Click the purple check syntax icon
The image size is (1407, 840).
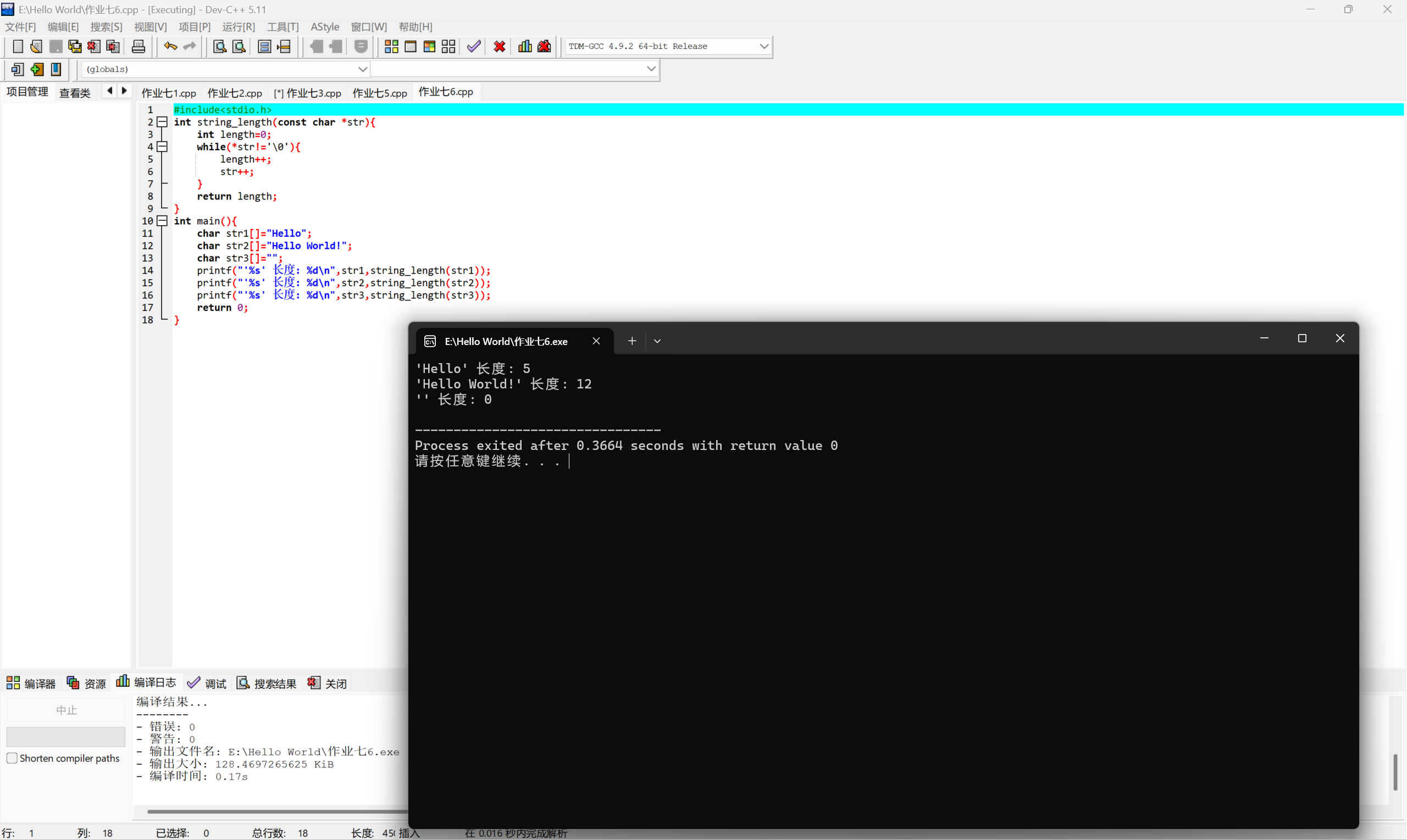(474, 46)
